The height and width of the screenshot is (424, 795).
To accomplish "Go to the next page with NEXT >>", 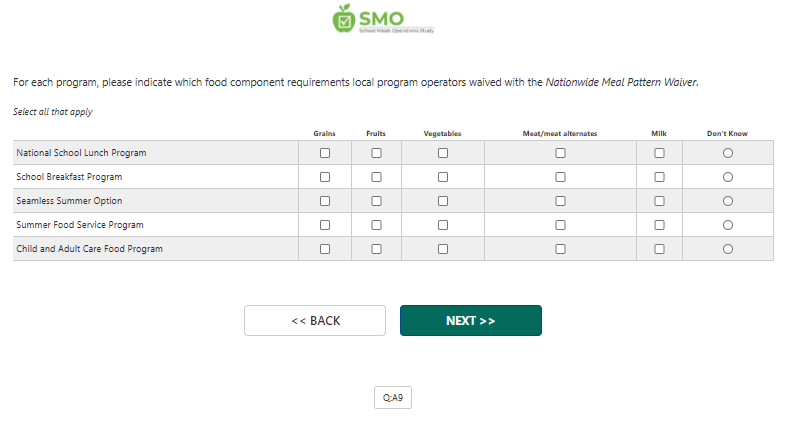I will (x=471, y=321).
